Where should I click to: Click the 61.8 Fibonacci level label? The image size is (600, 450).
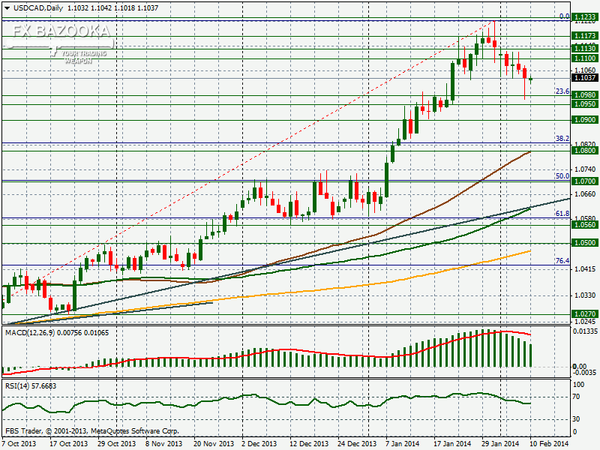(562, 214)
